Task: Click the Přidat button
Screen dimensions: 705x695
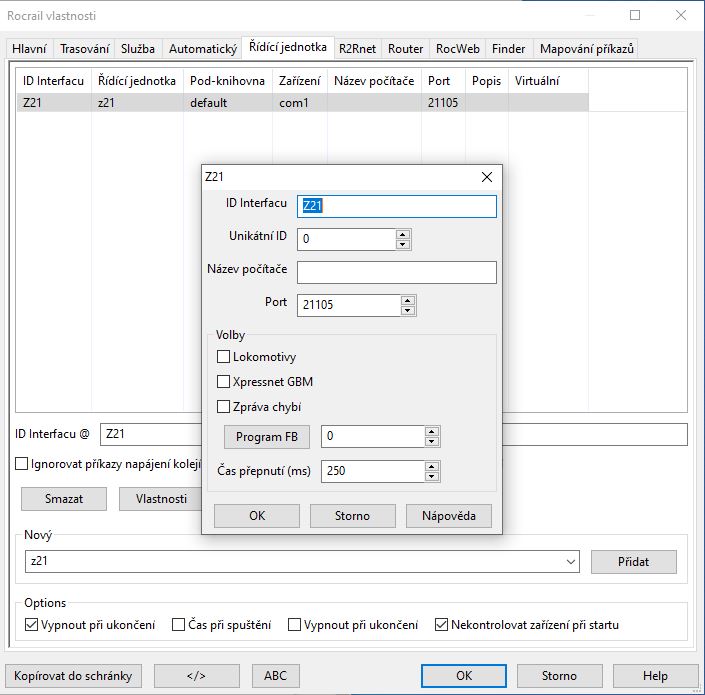Action: [x=633, y=562]
